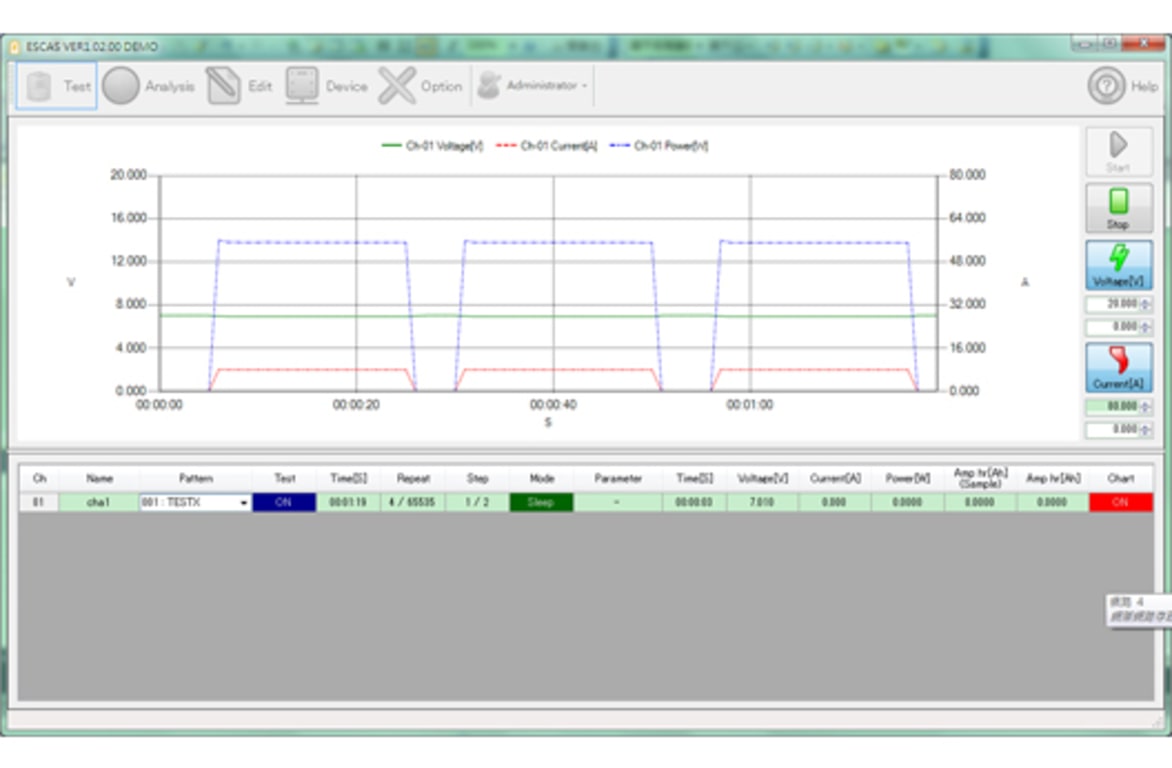Click the Name column header

tap(99, 479)
